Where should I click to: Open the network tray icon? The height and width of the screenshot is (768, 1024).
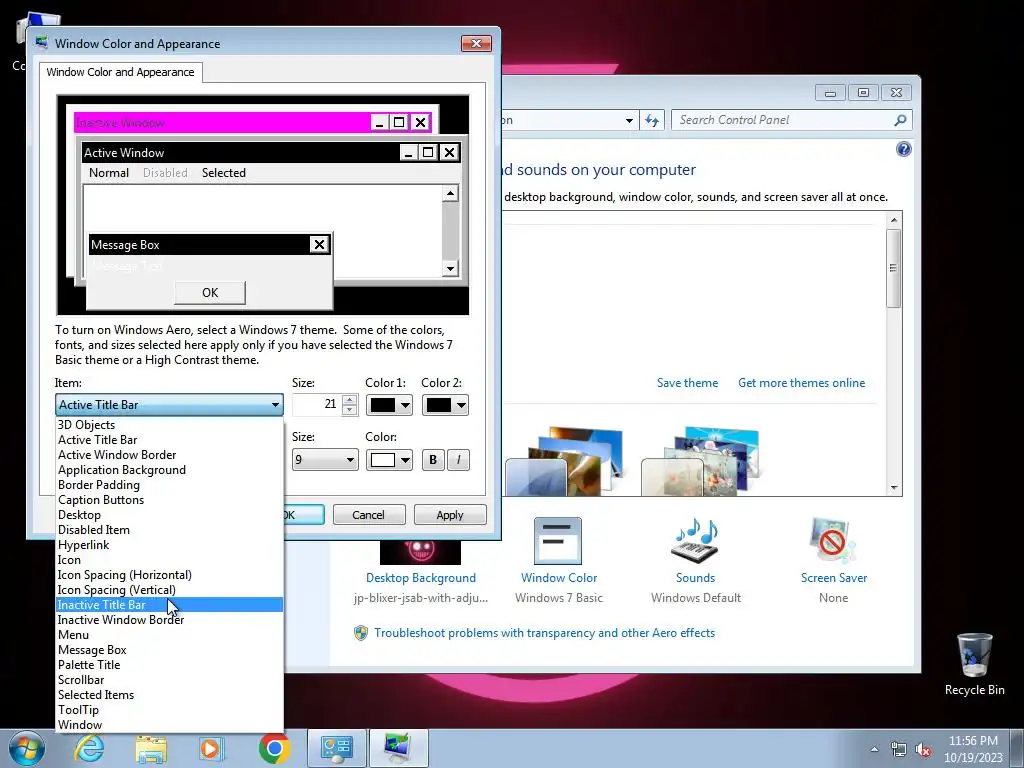[899, 749]
